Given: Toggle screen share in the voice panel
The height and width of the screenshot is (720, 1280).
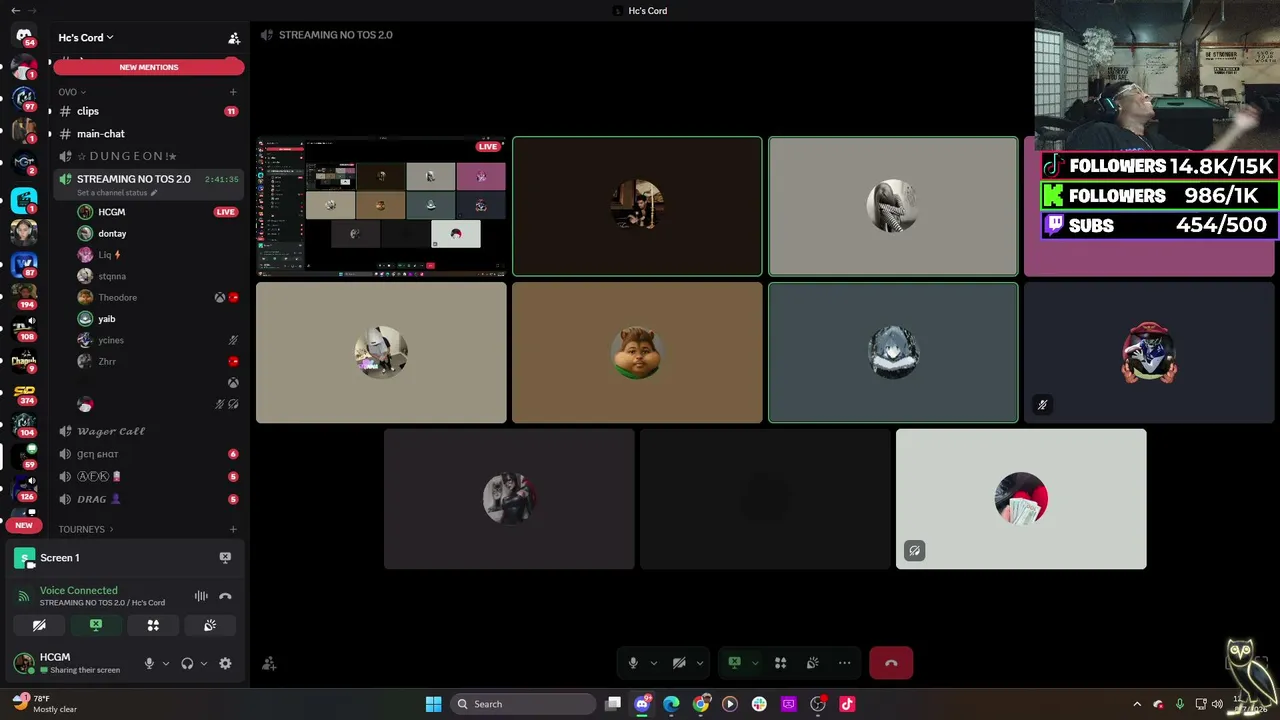Looking at the screenshot, I should coord(96,625).
